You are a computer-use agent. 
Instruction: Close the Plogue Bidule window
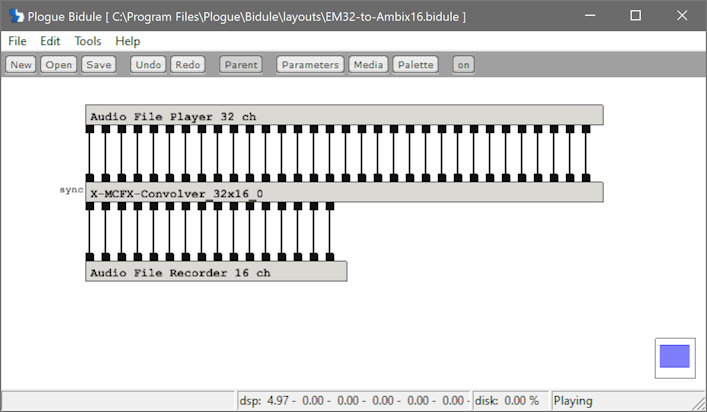(682, 15)
